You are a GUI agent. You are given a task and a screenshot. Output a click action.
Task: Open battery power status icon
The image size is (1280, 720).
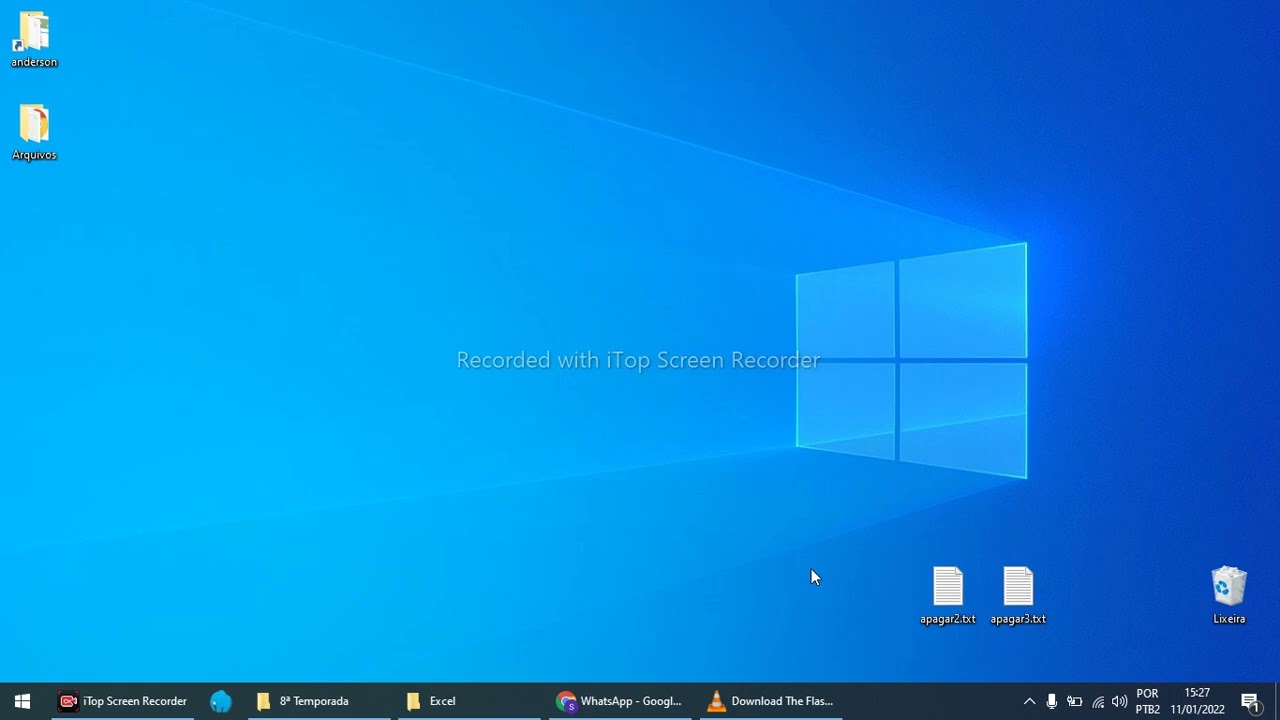click(x=1075, y=701)
